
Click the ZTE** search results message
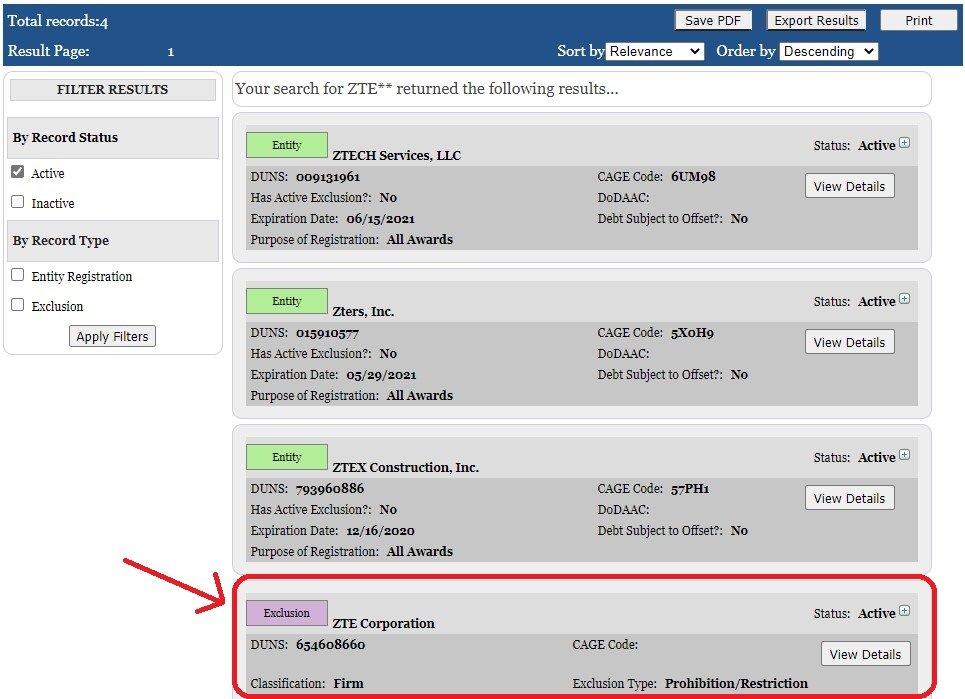(x=426, y=89)
